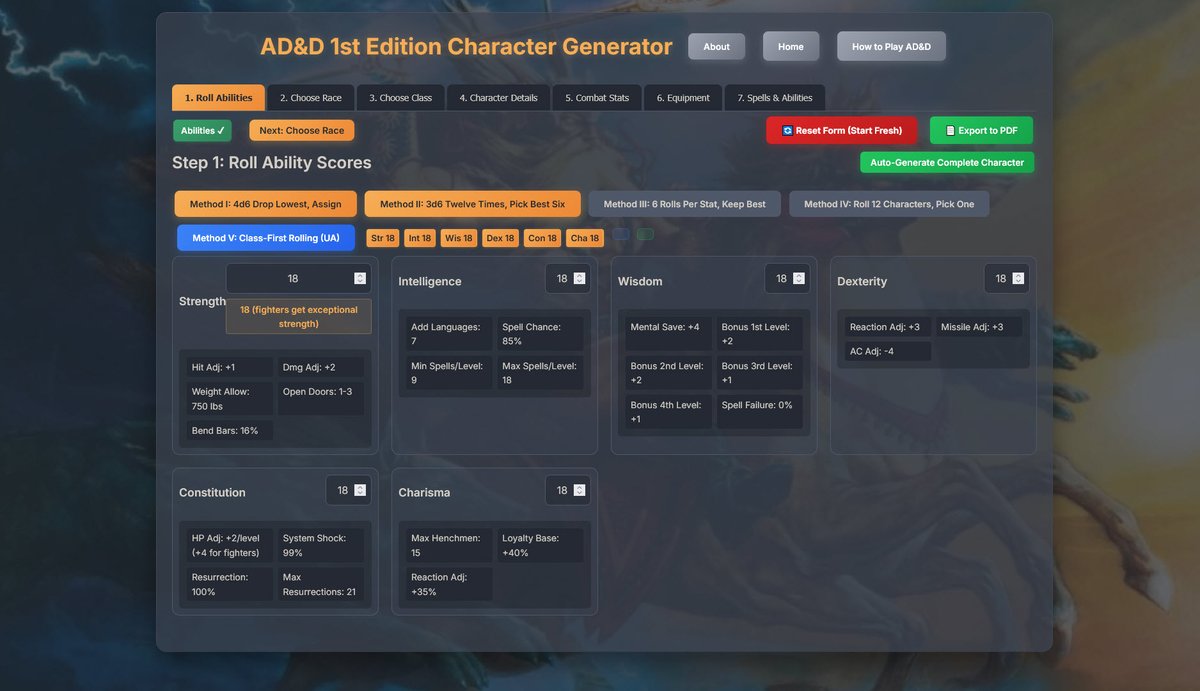Click the Reset Form (Start Fresh) button

coord(841,130)
